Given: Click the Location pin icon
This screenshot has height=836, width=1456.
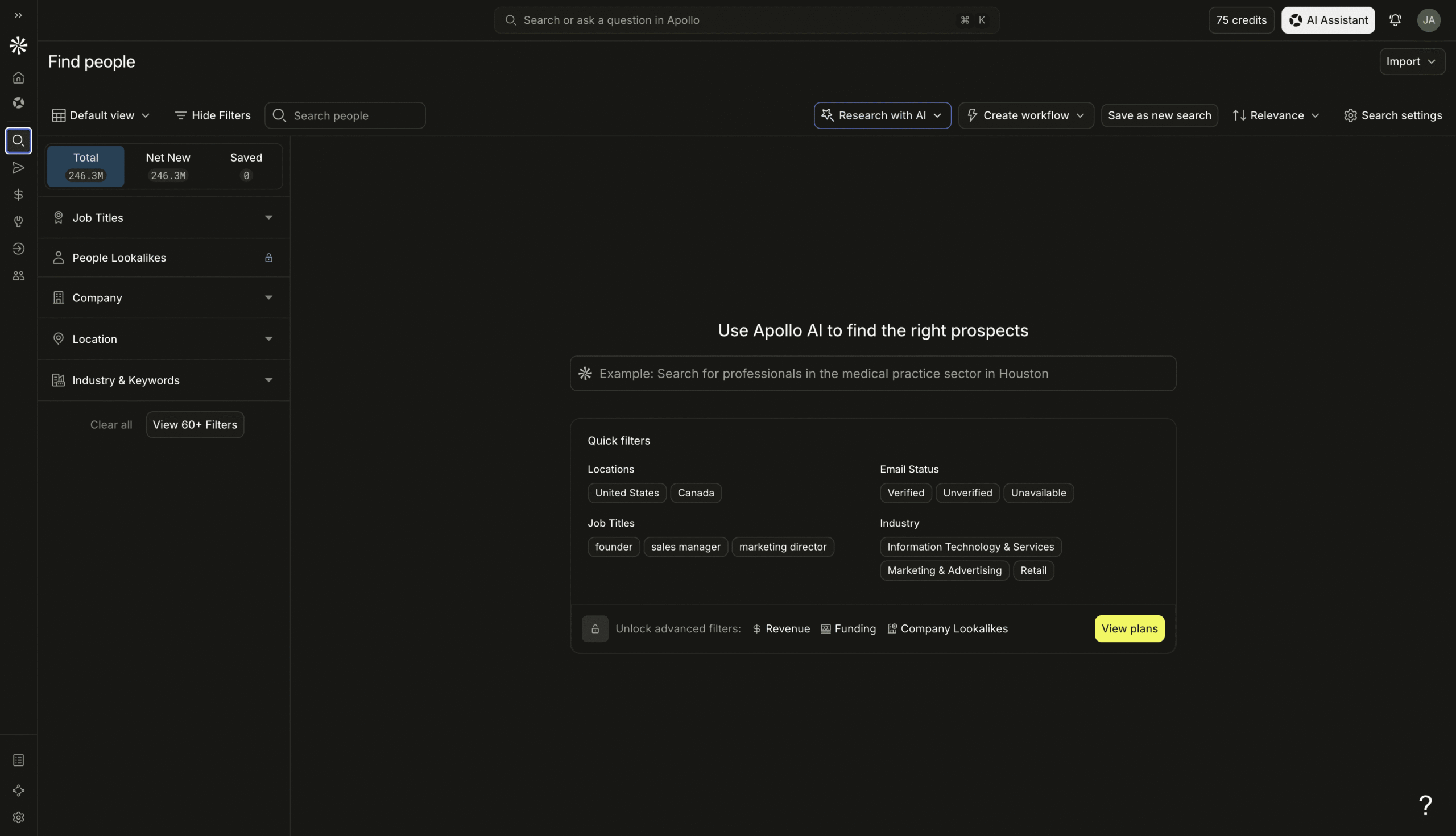Looking at the screenshot, I should tap(58, 339).
